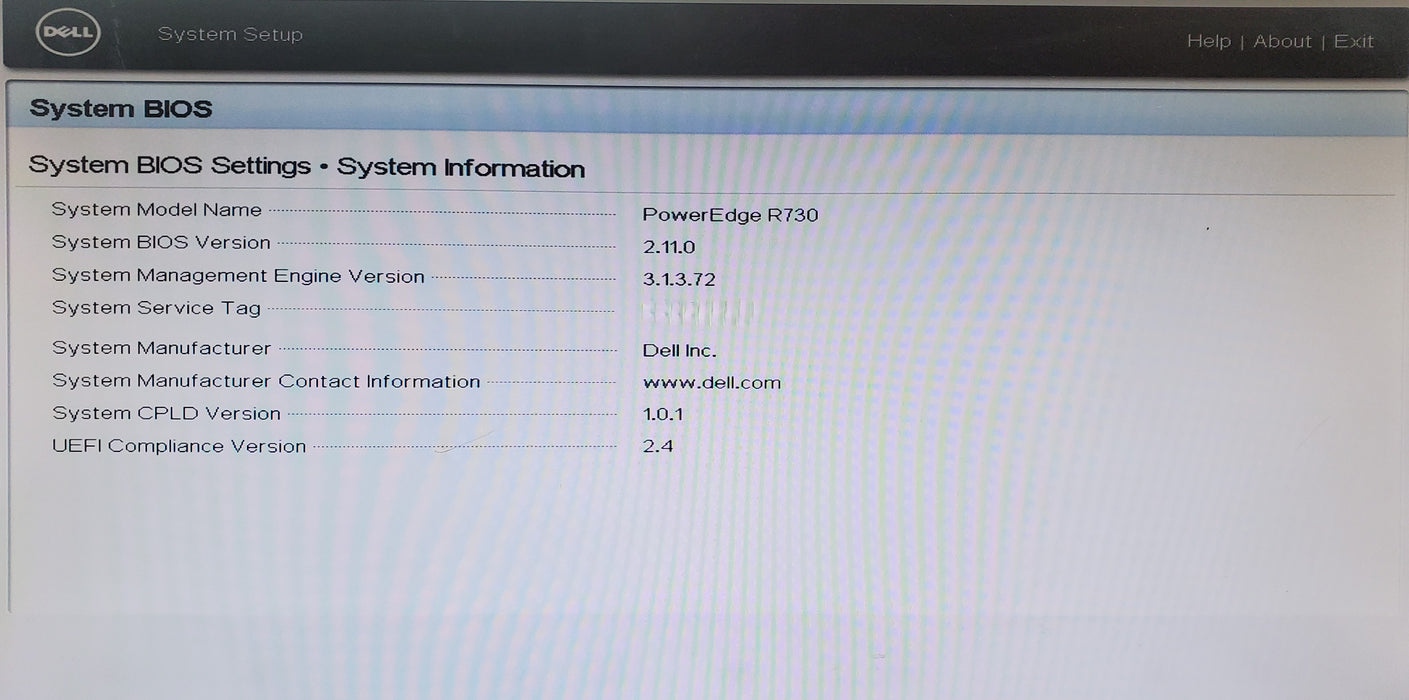
Task: Select the System Information breadcrumb entry
Action: tap(461, 168)
